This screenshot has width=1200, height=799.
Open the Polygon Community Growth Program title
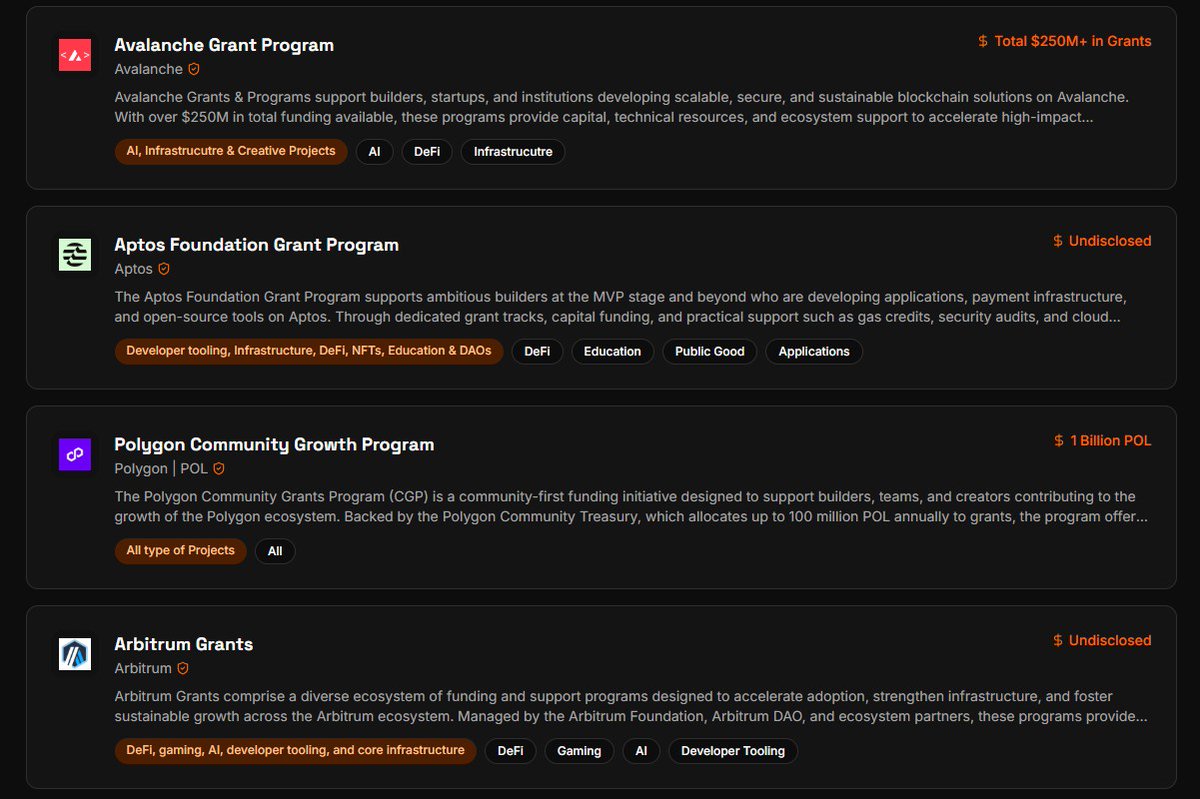274,444
